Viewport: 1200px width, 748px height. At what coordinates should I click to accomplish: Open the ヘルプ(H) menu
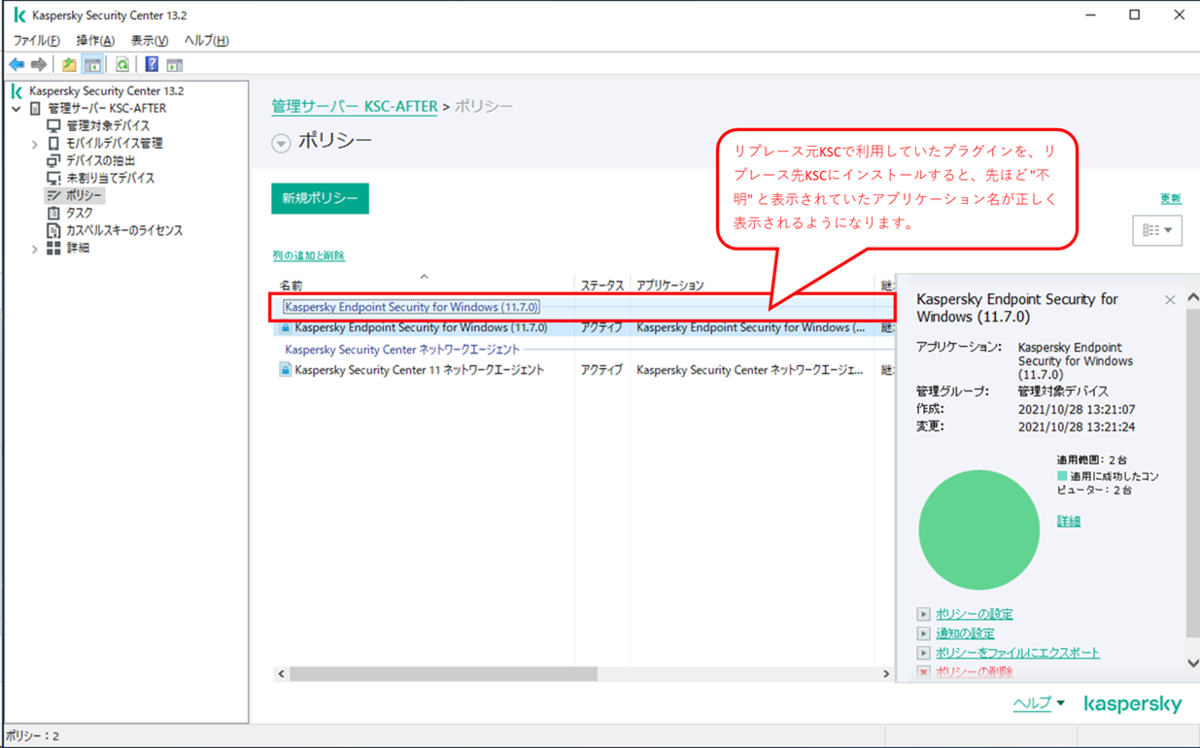207,40
